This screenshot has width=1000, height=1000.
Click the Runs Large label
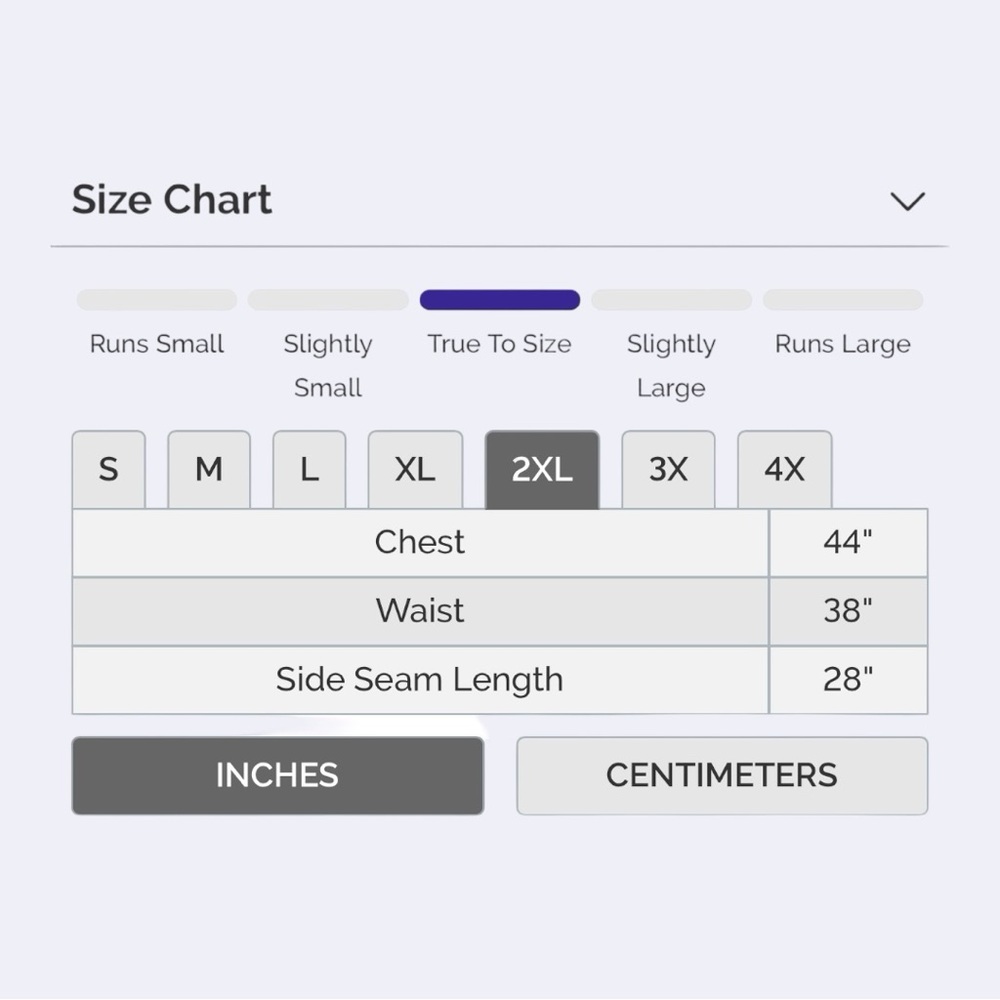point(843,344)
